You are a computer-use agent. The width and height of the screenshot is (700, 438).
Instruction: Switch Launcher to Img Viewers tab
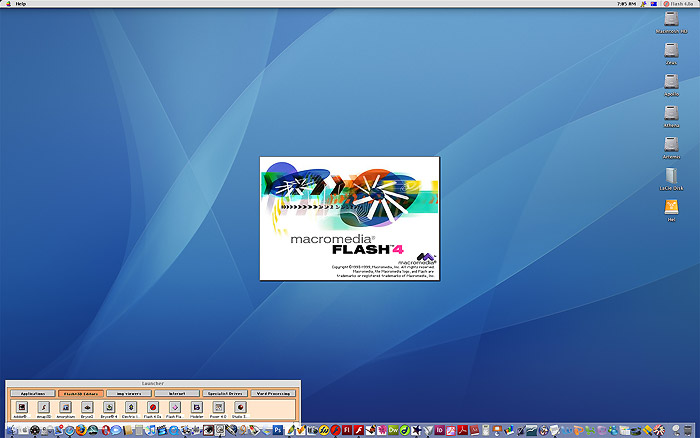(129, 393)
